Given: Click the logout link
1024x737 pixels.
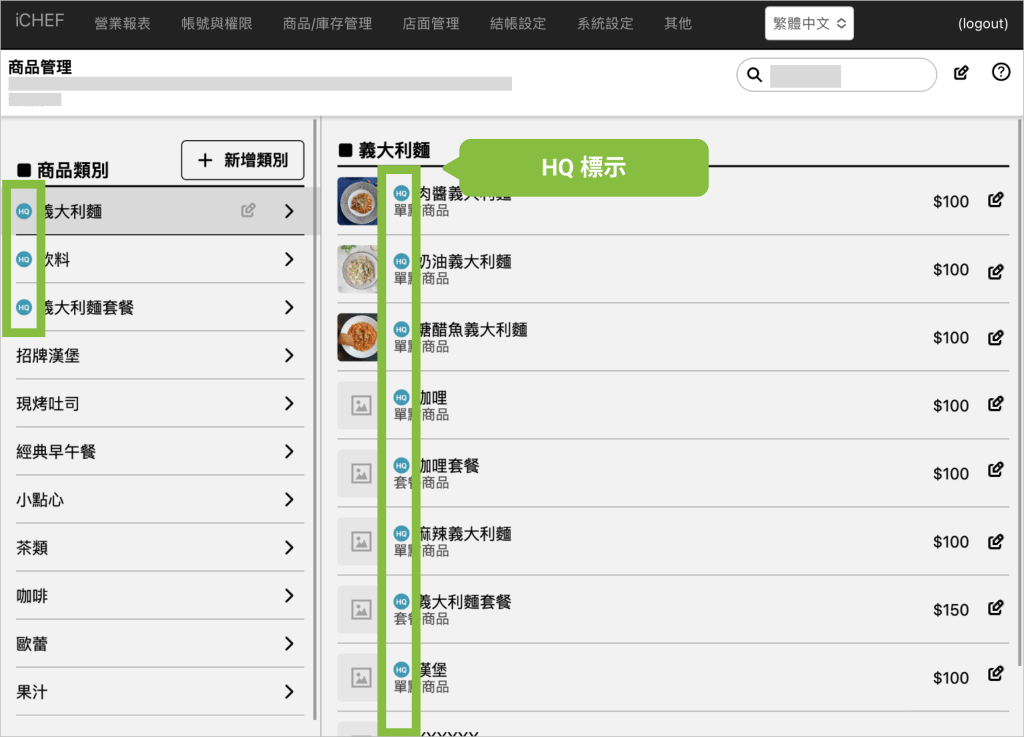Looking at the screenshot, I should point(982,24).
